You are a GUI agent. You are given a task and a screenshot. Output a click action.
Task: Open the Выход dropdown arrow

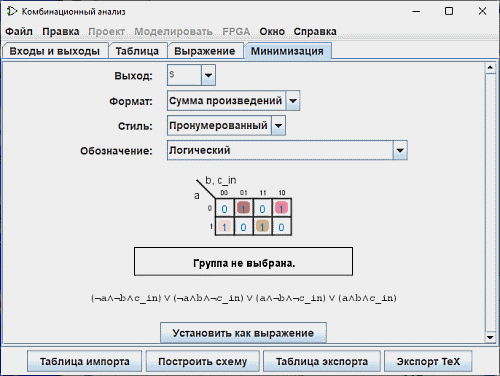click(x=208, y=75)
